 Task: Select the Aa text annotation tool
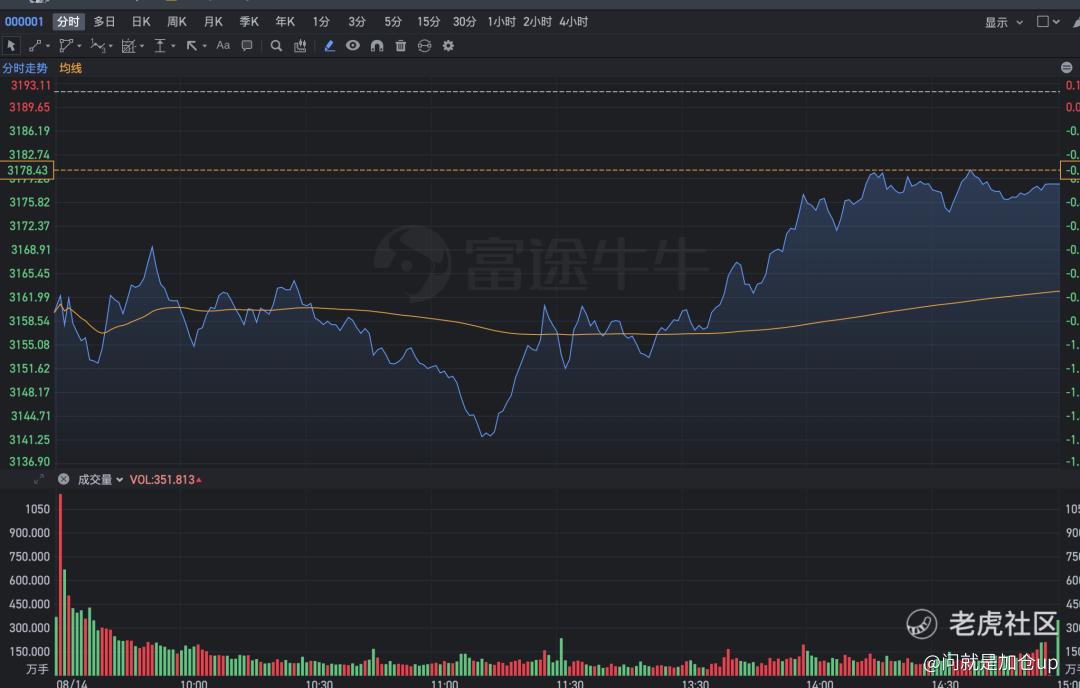point(223,45)
